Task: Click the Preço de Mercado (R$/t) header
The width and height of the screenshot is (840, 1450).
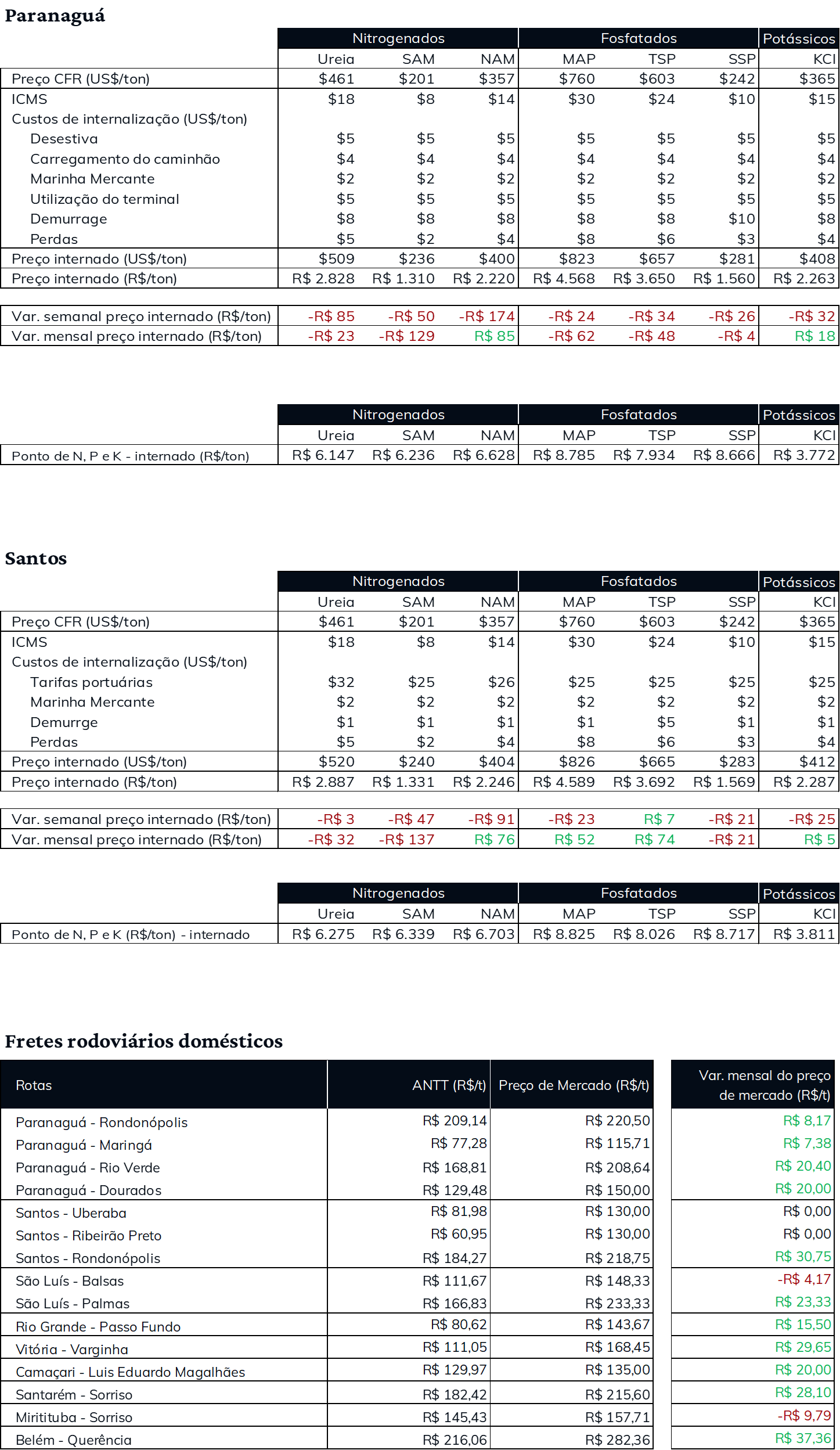Action: pos(574,1085)
